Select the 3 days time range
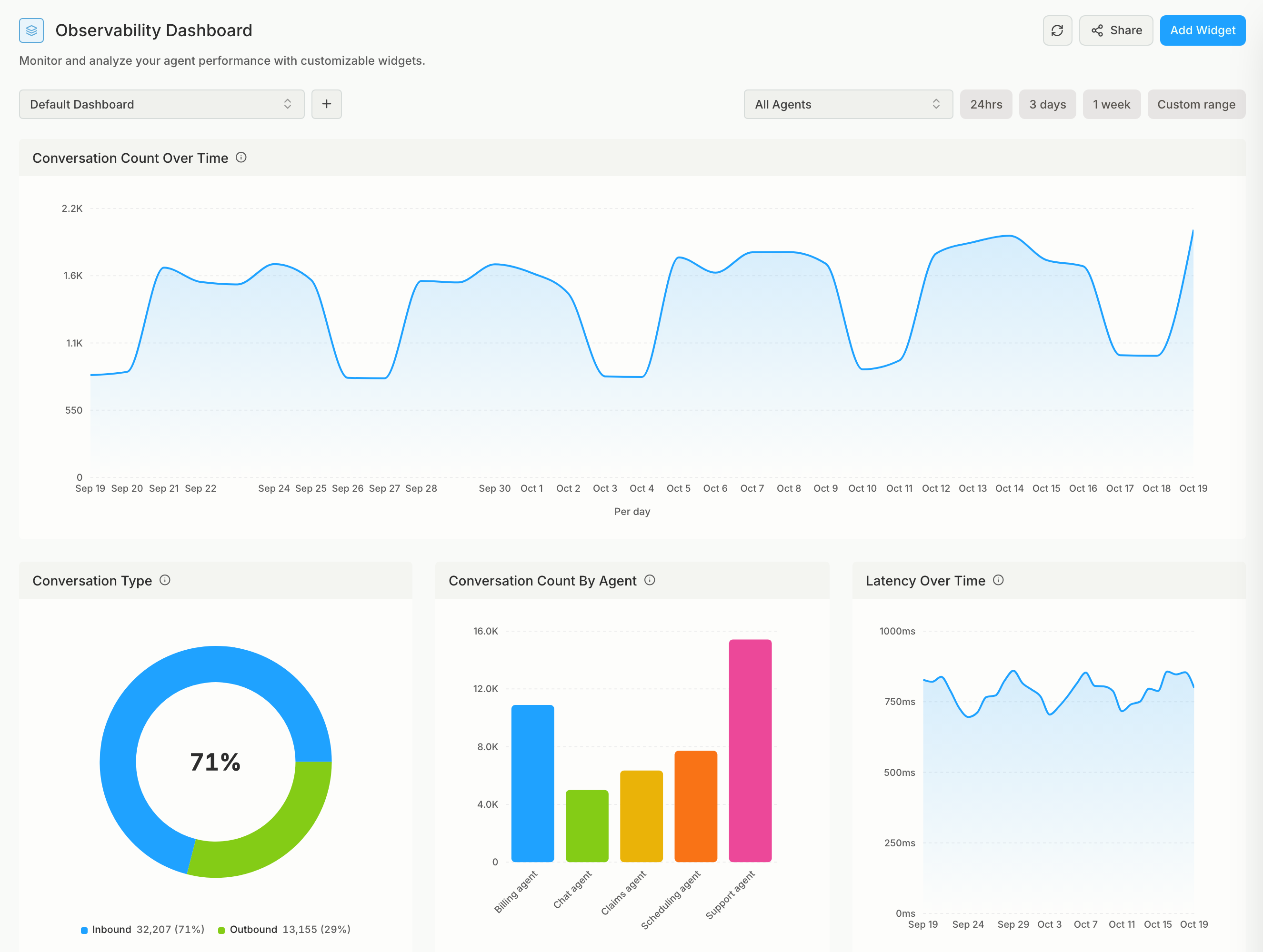 [1047, 104]
